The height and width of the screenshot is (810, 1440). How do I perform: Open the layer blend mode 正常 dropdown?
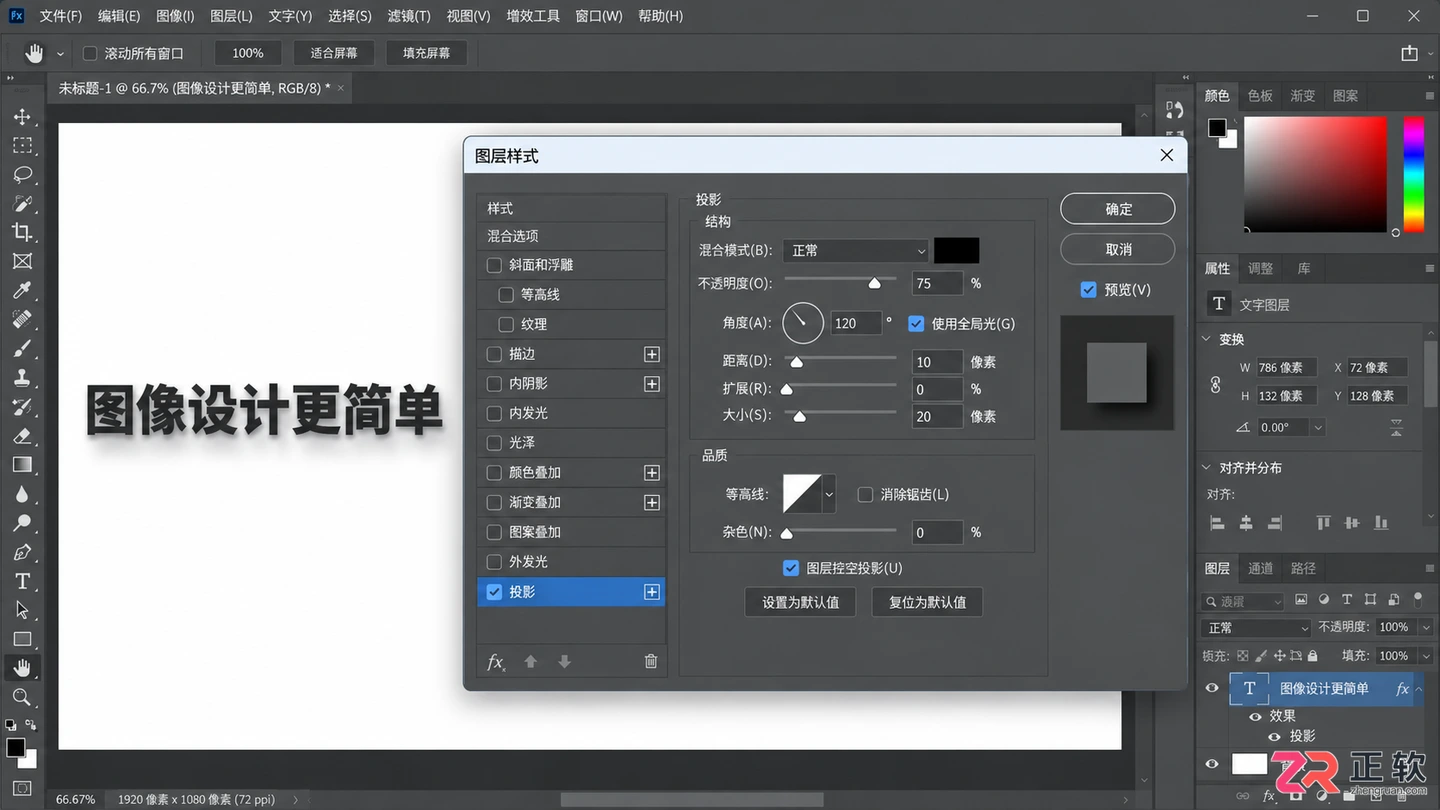pyautogui.click(x=1256, y=628)
